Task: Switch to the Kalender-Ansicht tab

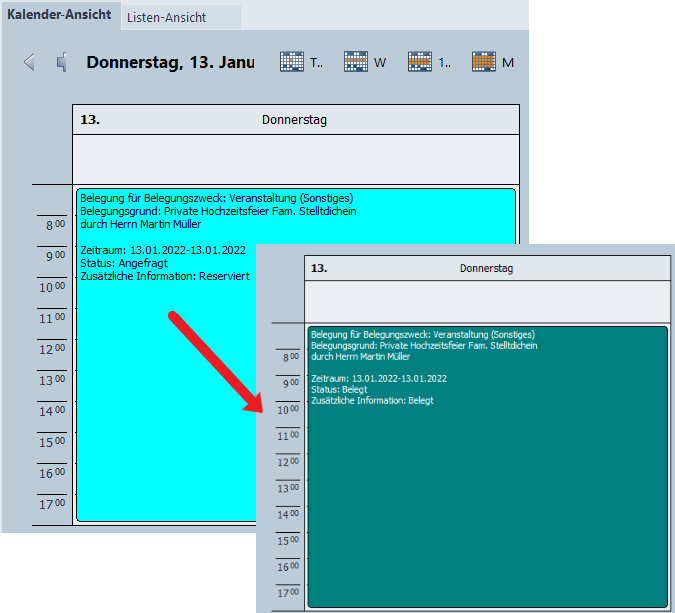Action: tap(59, 15)
